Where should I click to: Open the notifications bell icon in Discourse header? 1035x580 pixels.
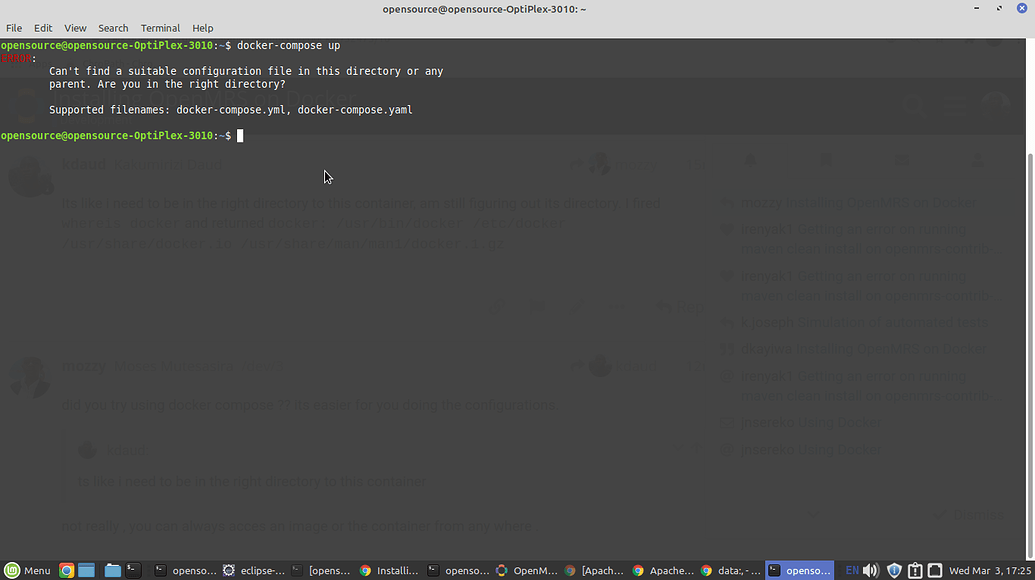pos(750,160)
